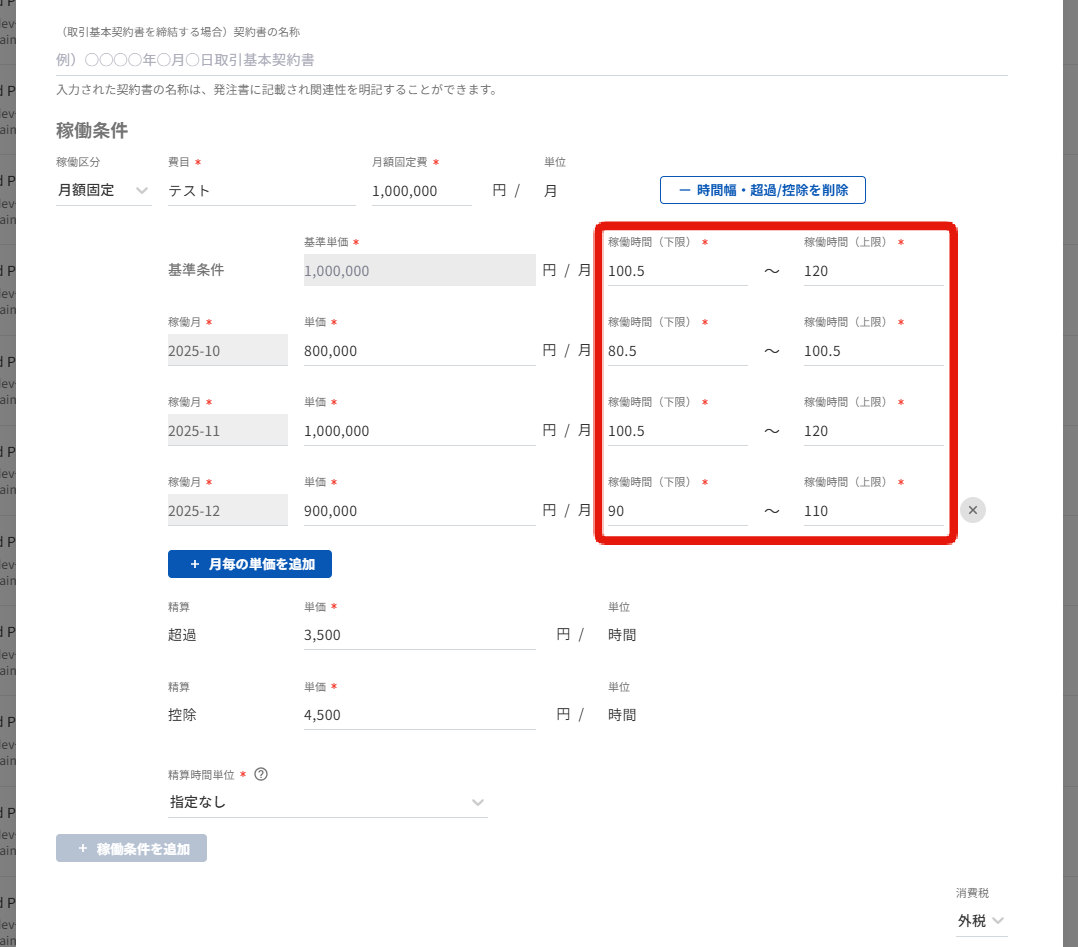The width and height of the screenshot is (1078, 947).
Task: Click the 控除 単価 field showing 4,500
Action: pos(419,715)
